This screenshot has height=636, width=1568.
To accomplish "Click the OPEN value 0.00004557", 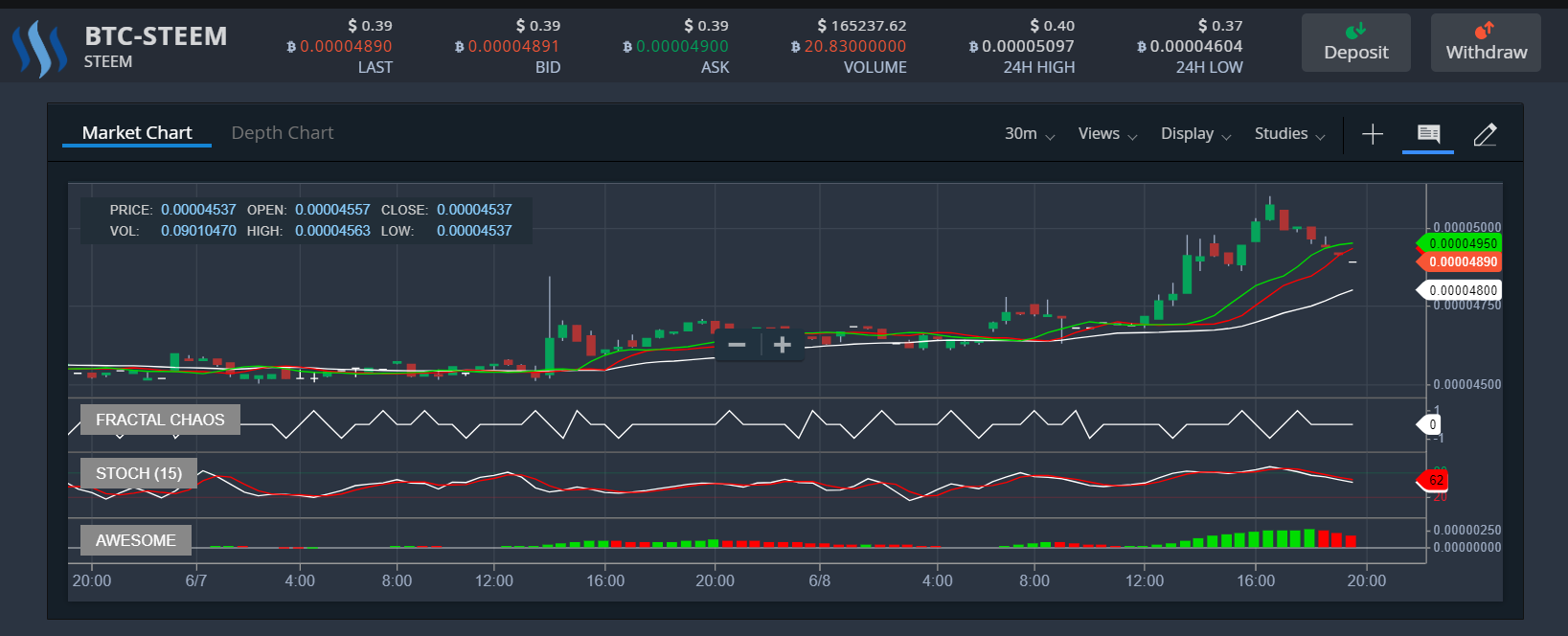I will 332,209.
